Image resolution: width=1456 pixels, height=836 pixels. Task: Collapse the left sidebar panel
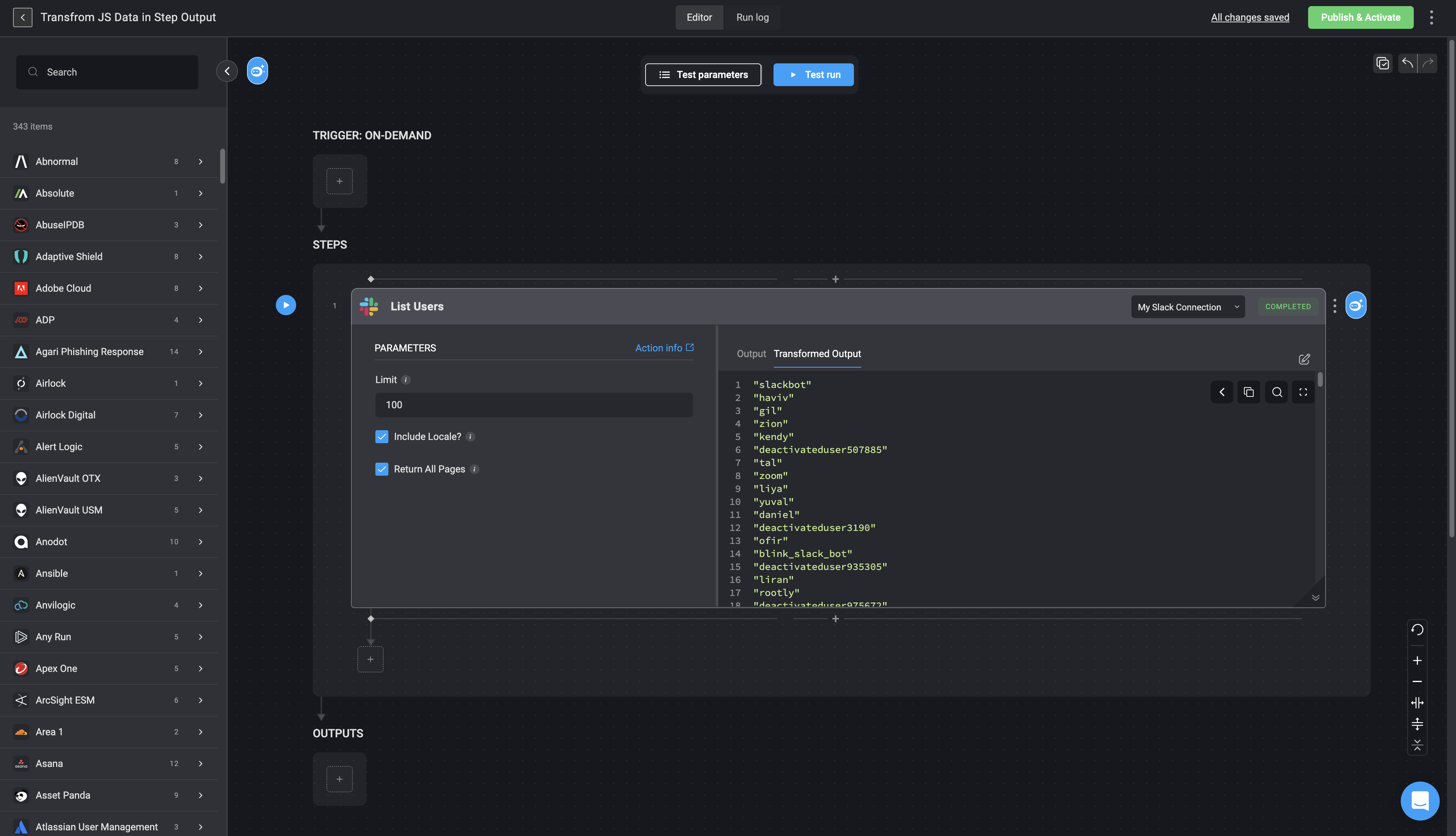[227, 71]
